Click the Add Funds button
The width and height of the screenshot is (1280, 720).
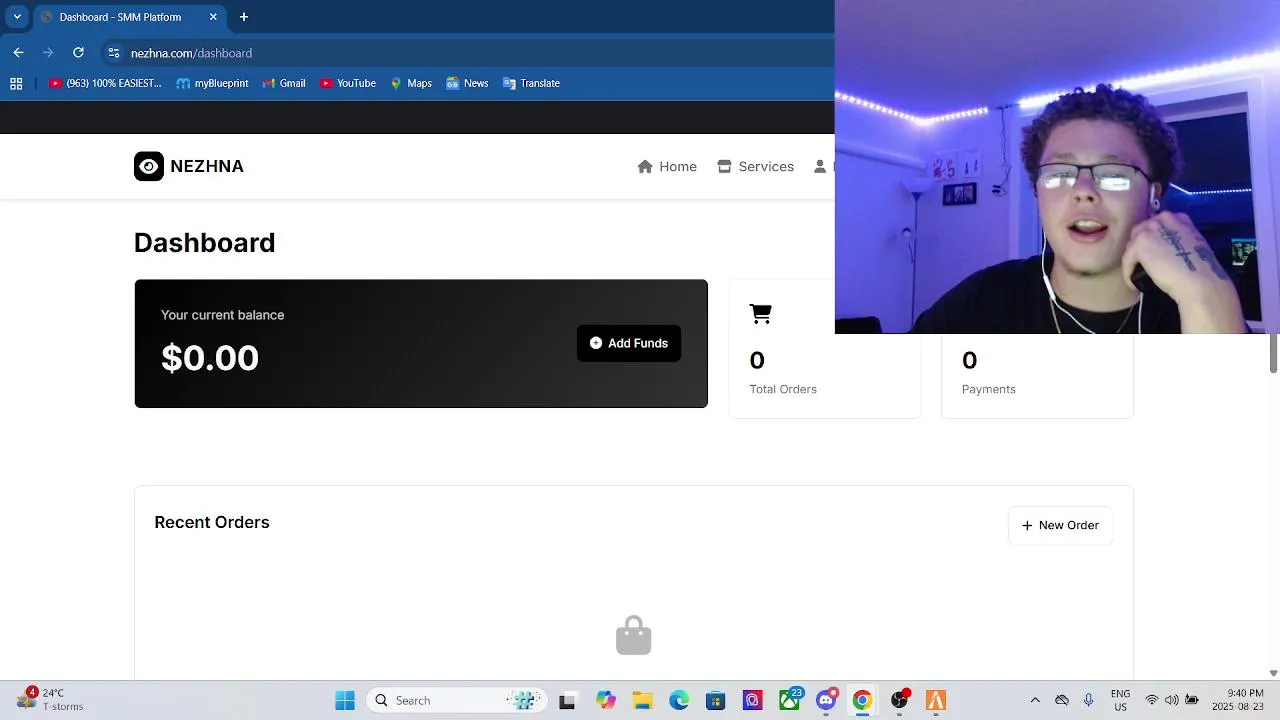(629, 343)
